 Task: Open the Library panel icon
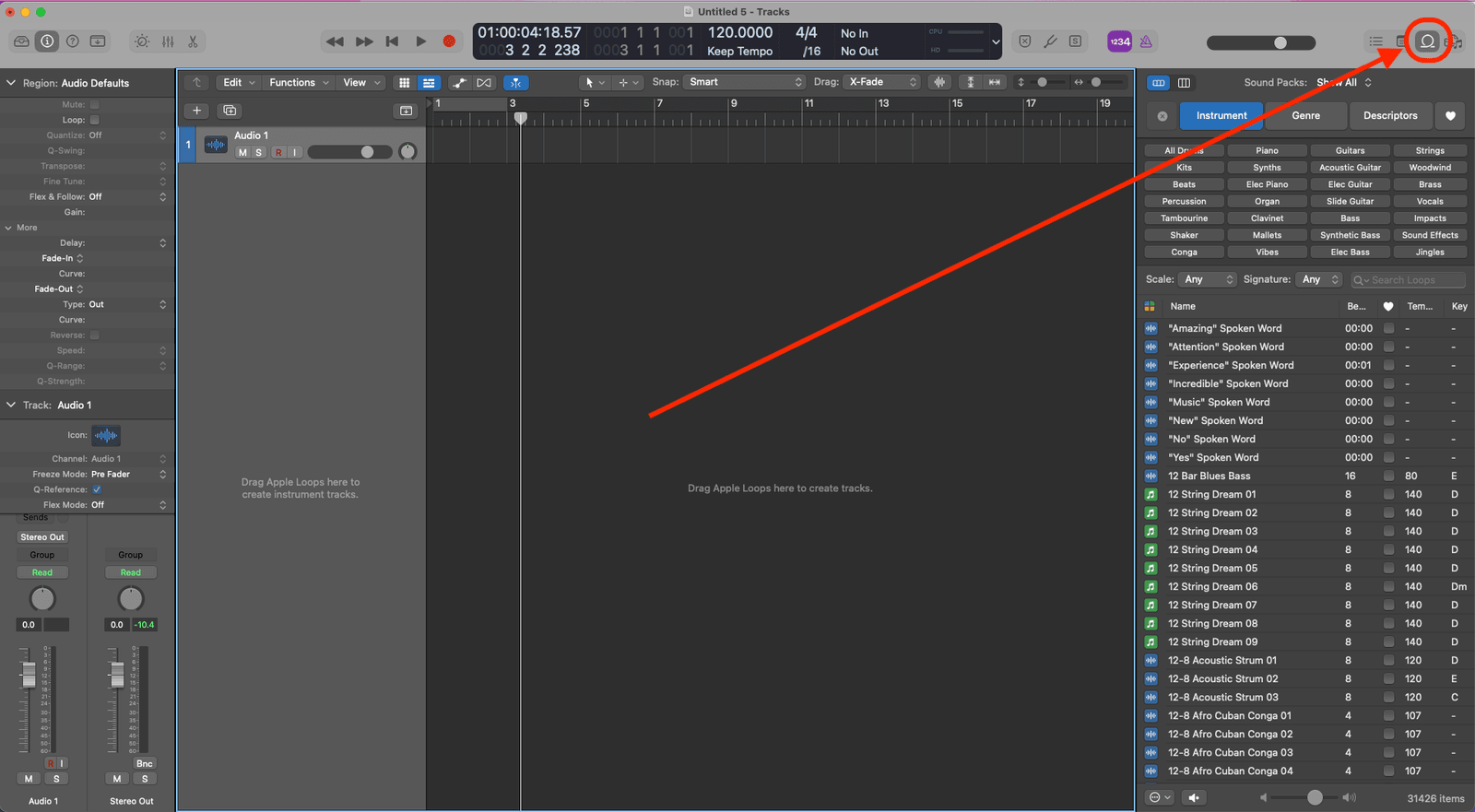(x=21, y=41)
